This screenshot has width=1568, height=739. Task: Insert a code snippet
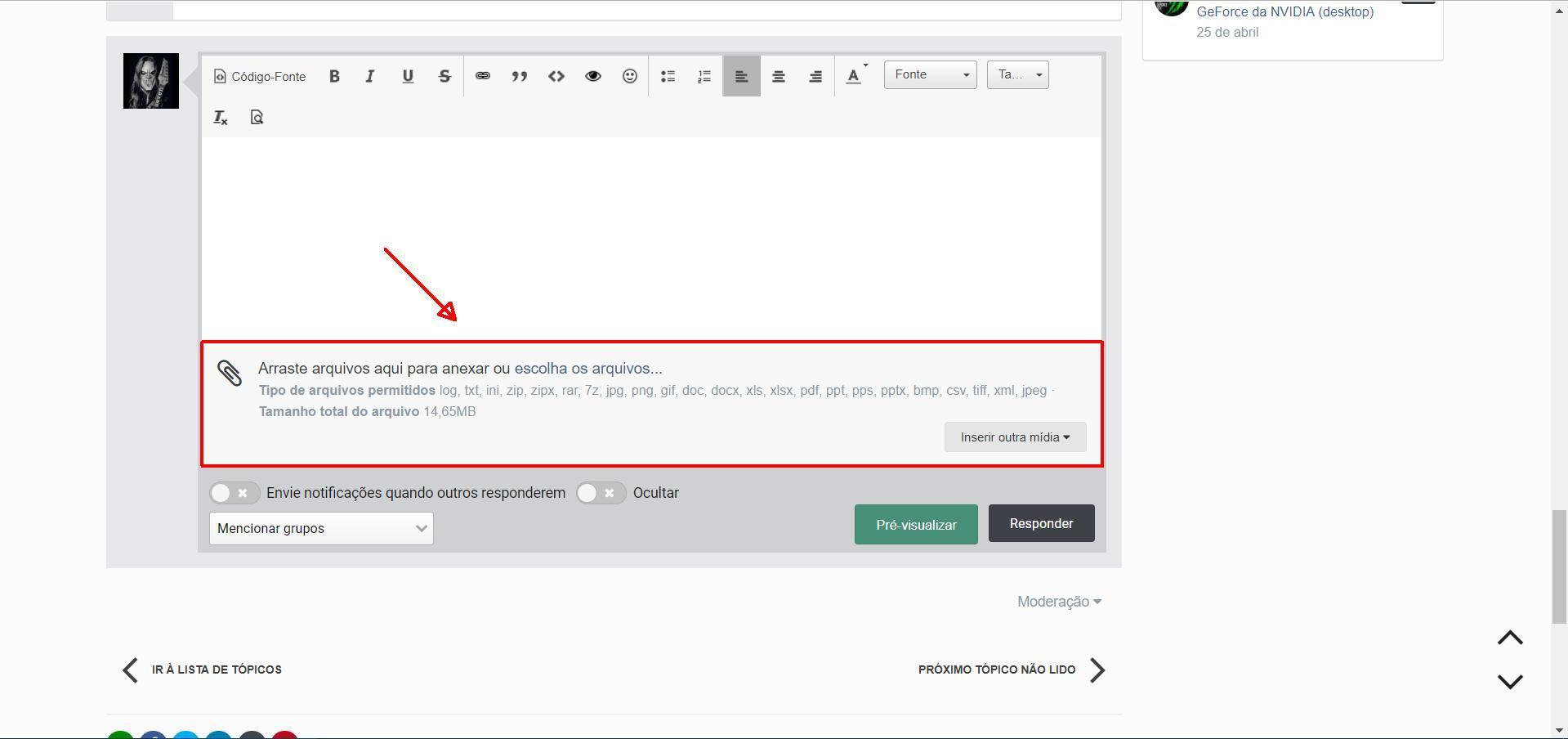(x=556, y=76)
